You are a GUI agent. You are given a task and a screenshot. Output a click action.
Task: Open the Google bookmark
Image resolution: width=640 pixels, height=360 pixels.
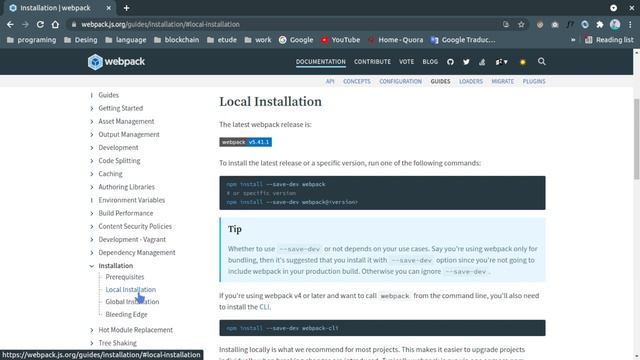(x=296, y=40)
